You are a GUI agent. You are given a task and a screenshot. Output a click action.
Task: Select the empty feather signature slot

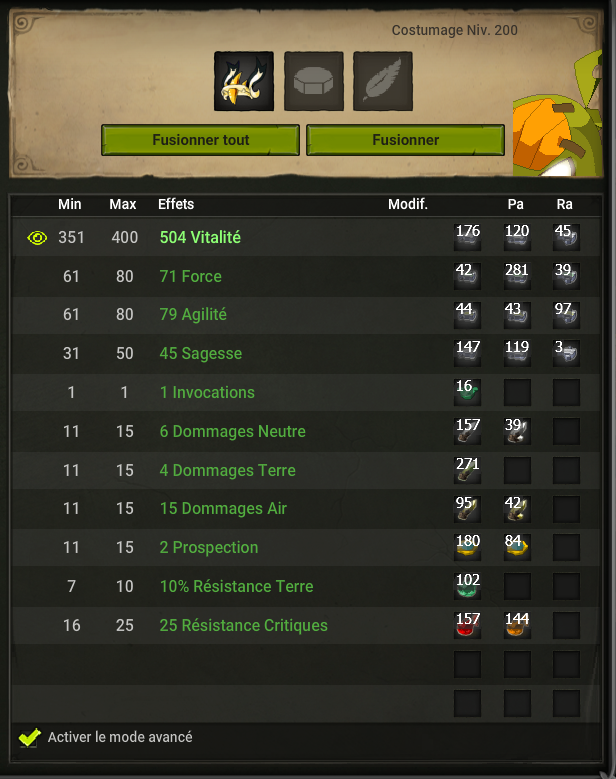tap(383, 81)
